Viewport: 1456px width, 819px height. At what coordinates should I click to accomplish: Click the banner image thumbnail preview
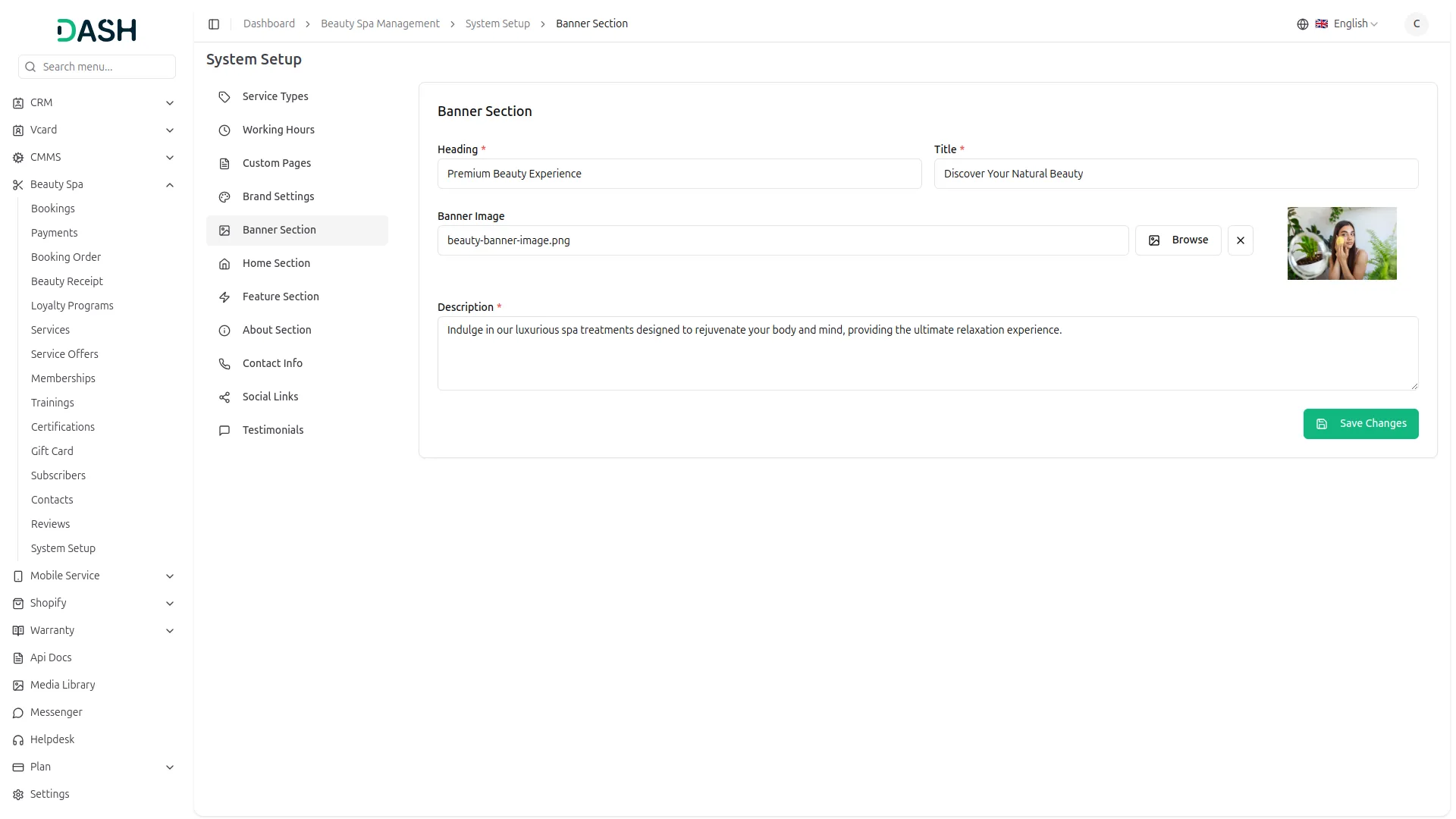(1341, 243)
